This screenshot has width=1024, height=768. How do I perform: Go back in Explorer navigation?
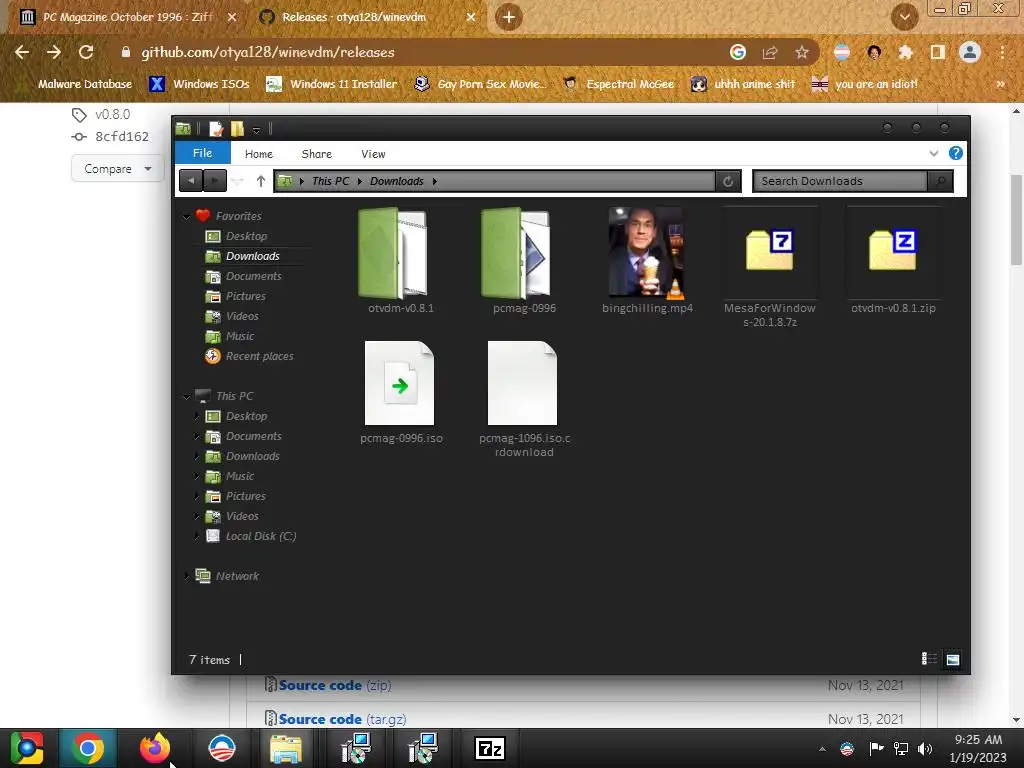tap(191, 181)
